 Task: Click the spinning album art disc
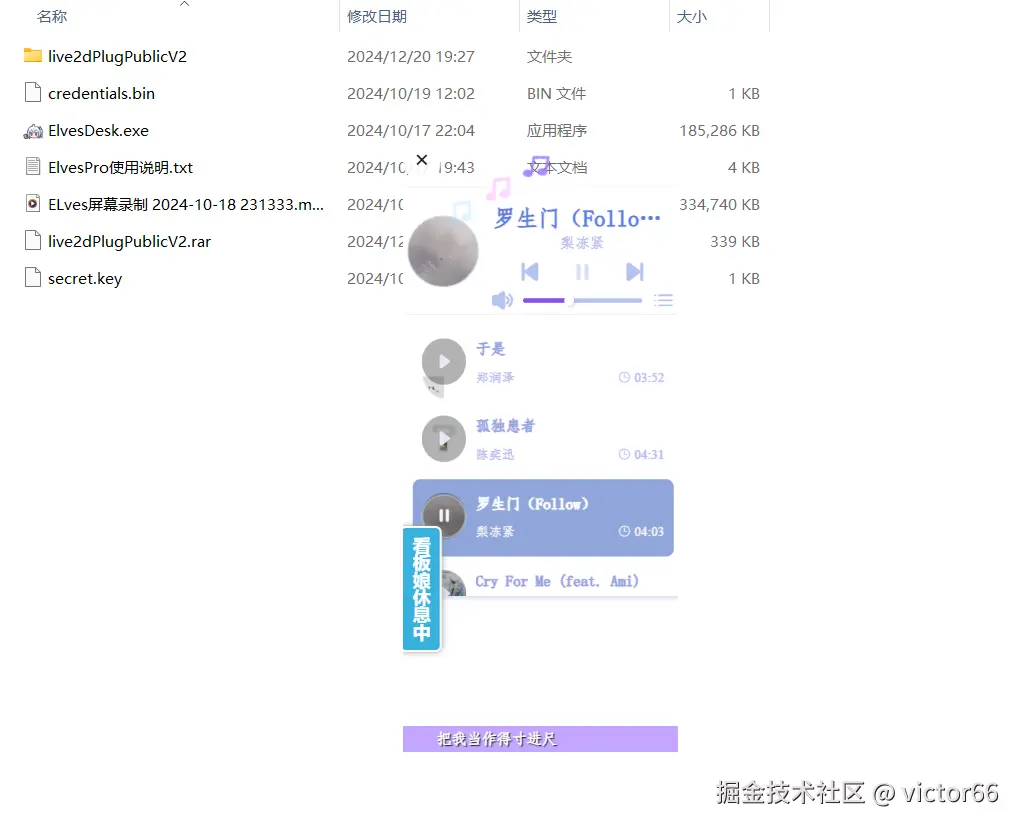click(x=443, y=250)
